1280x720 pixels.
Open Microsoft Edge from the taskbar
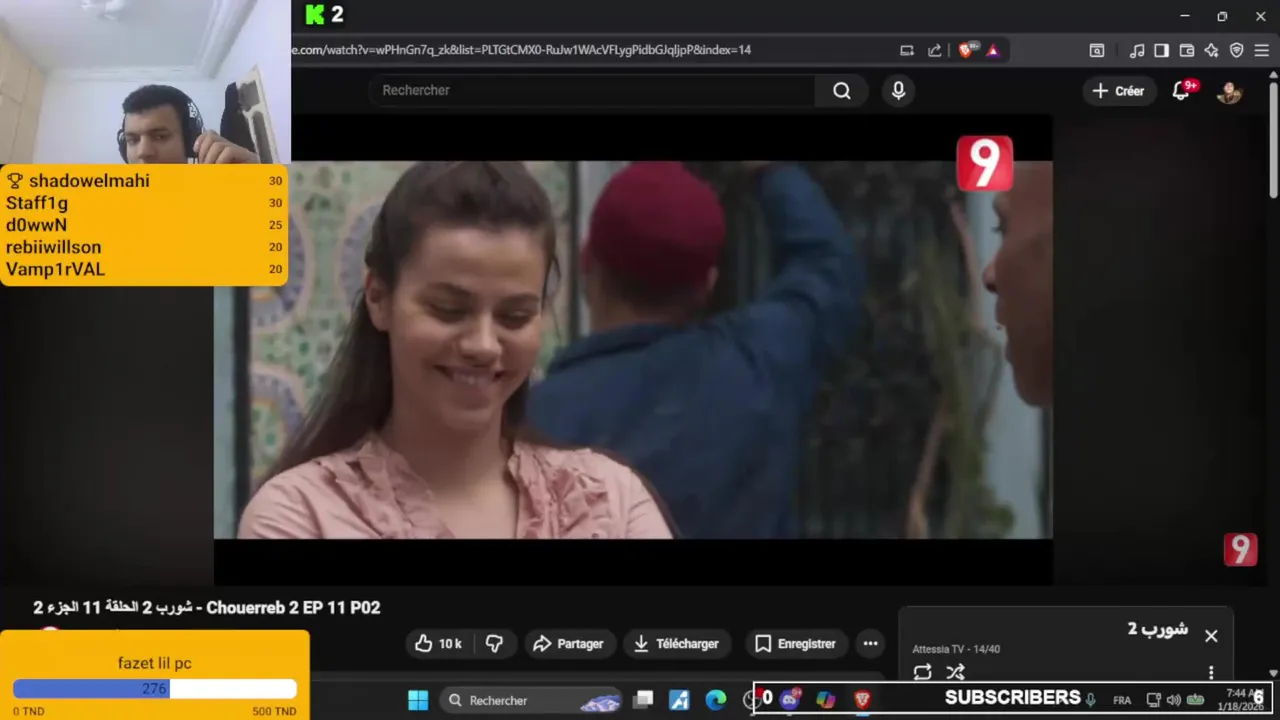pos(715,700)
